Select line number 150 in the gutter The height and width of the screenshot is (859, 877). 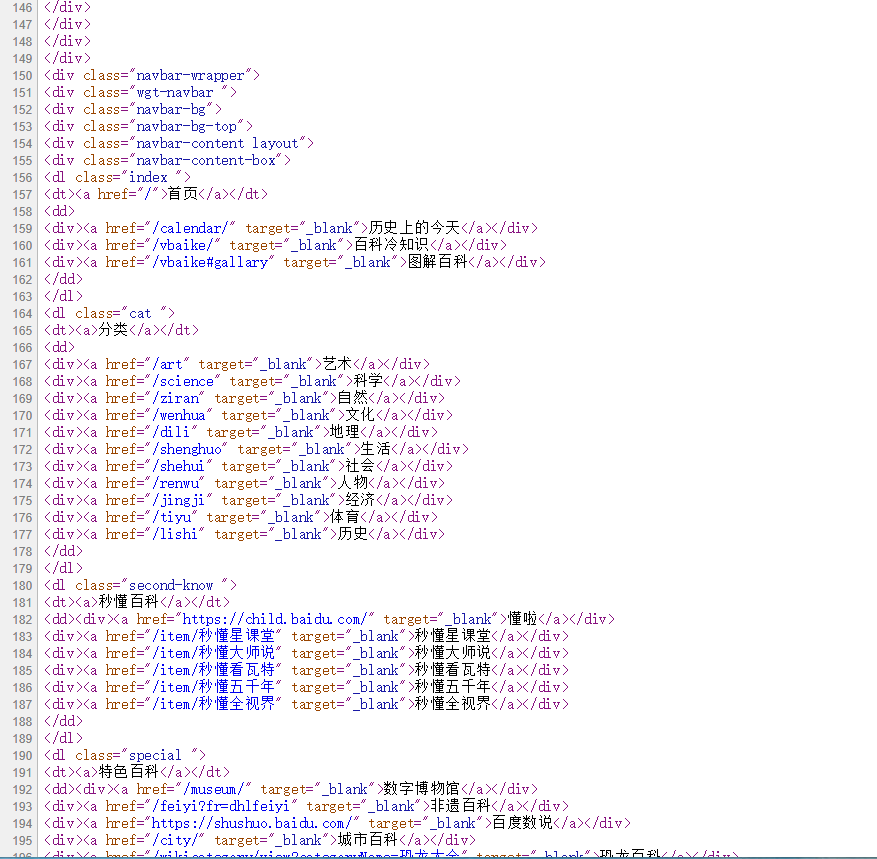21,74
